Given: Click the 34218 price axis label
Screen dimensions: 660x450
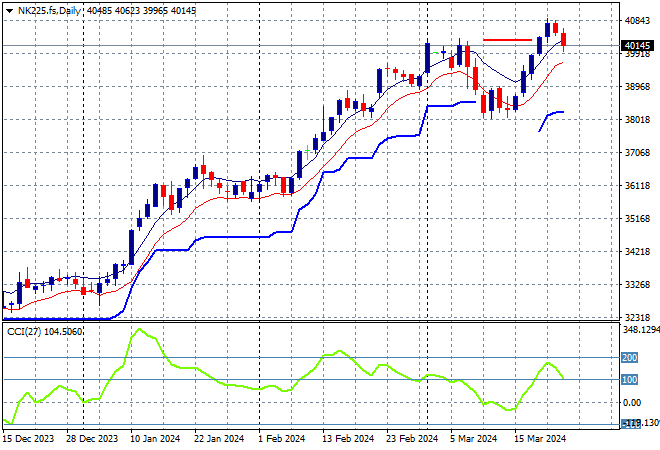Looking at the screenshot, I should pos(637,252).
